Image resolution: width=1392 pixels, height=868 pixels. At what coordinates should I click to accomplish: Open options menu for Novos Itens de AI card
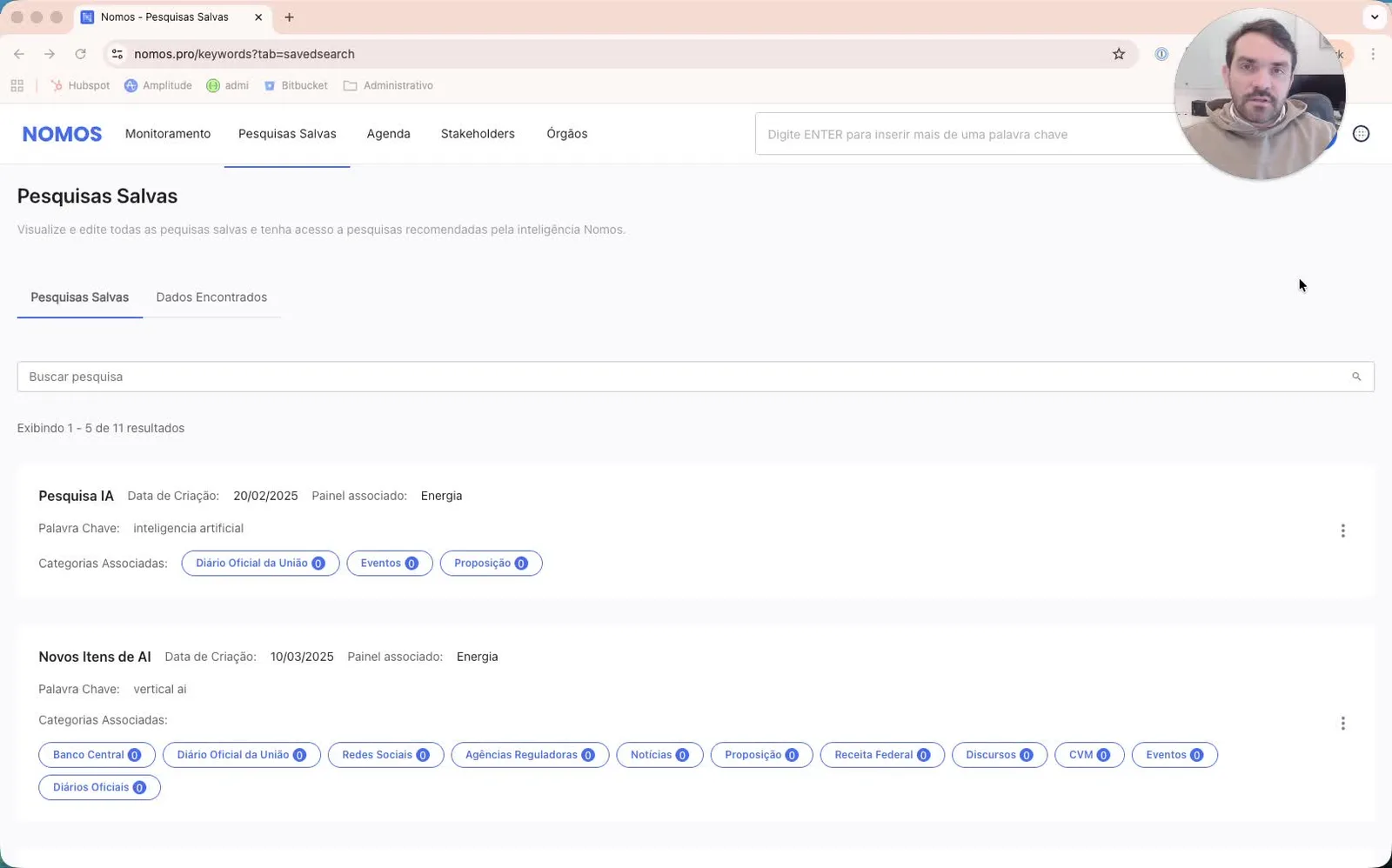click(1342, 723)
